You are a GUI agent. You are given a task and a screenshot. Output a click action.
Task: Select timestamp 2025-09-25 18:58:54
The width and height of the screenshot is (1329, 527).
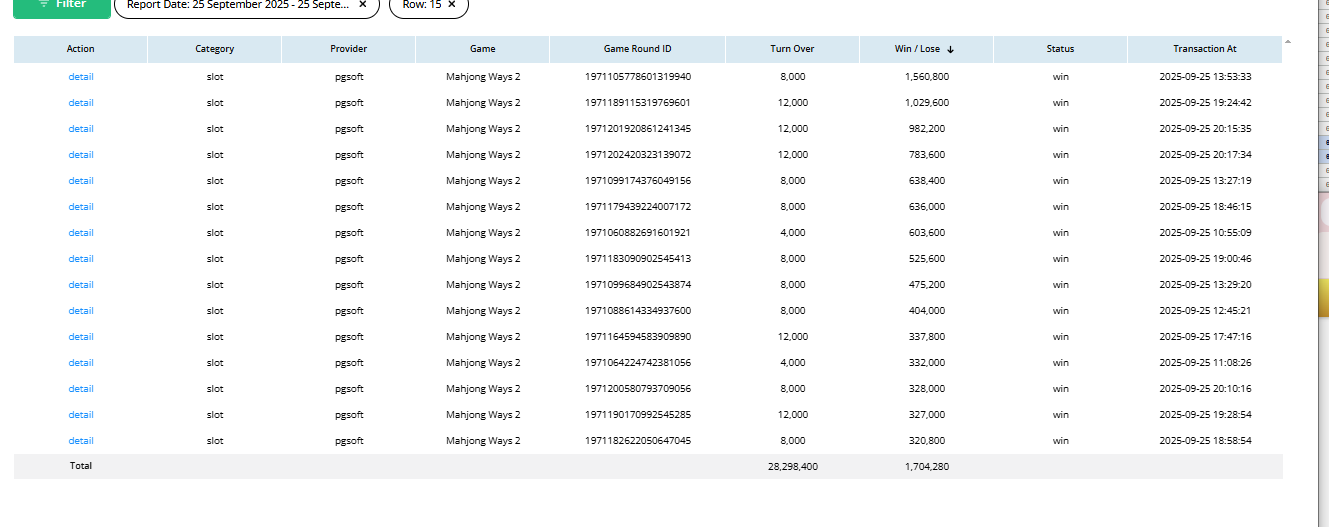(x=1205, y=440)
